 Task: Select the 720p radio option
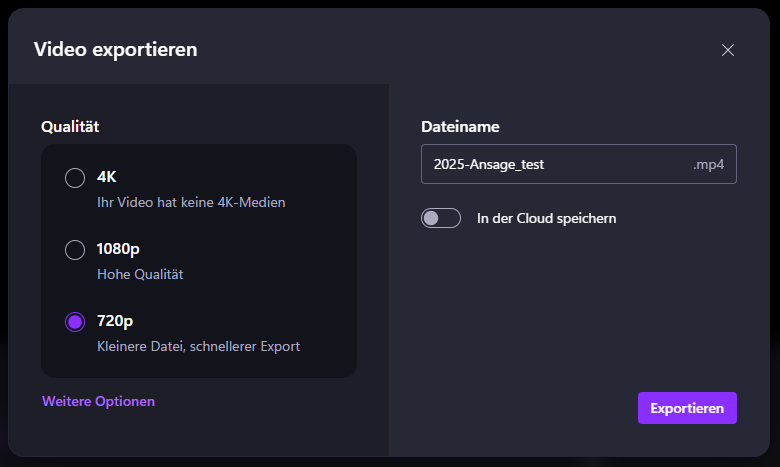(x=75, y=322)
